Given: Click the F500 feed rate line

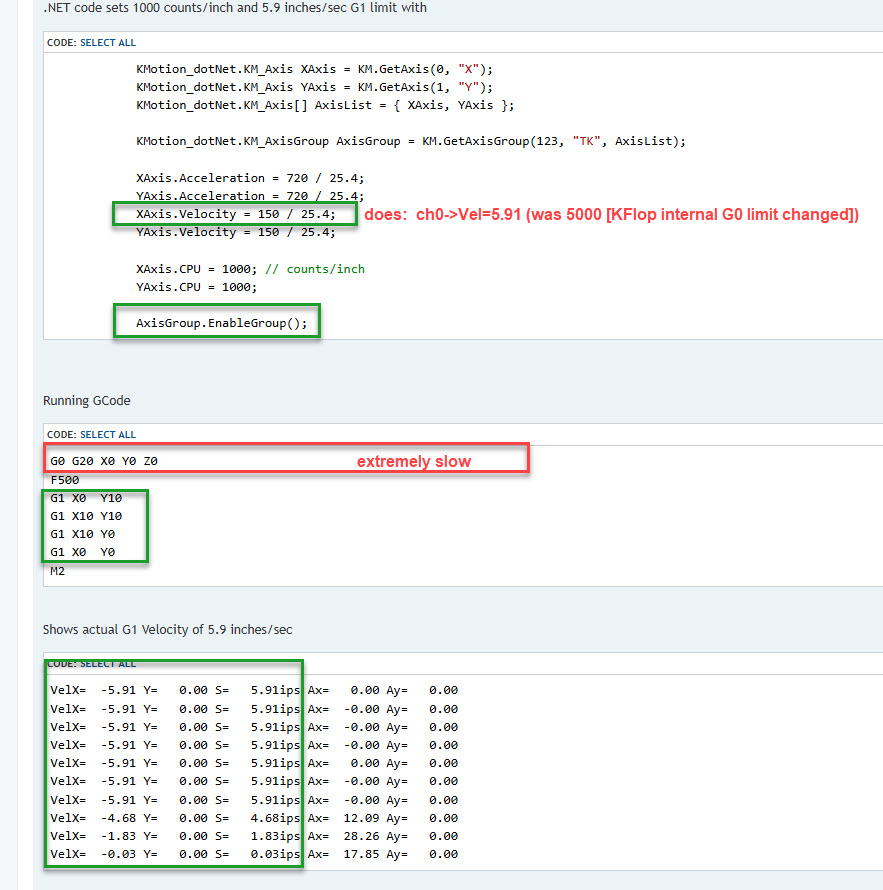Looking at the screenshot, I should [x=64, y=479].
